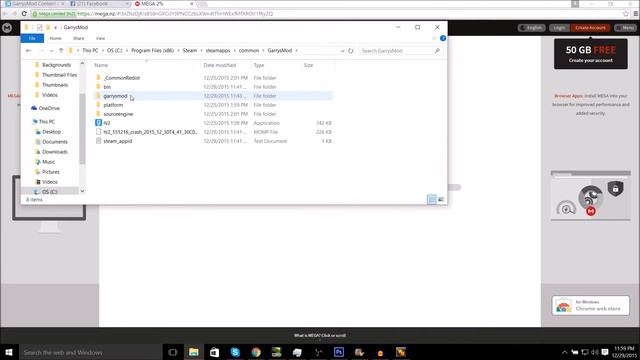Switch to the Facebook browser tab
This screenshot has height=360, width=640.
point(98,4)
